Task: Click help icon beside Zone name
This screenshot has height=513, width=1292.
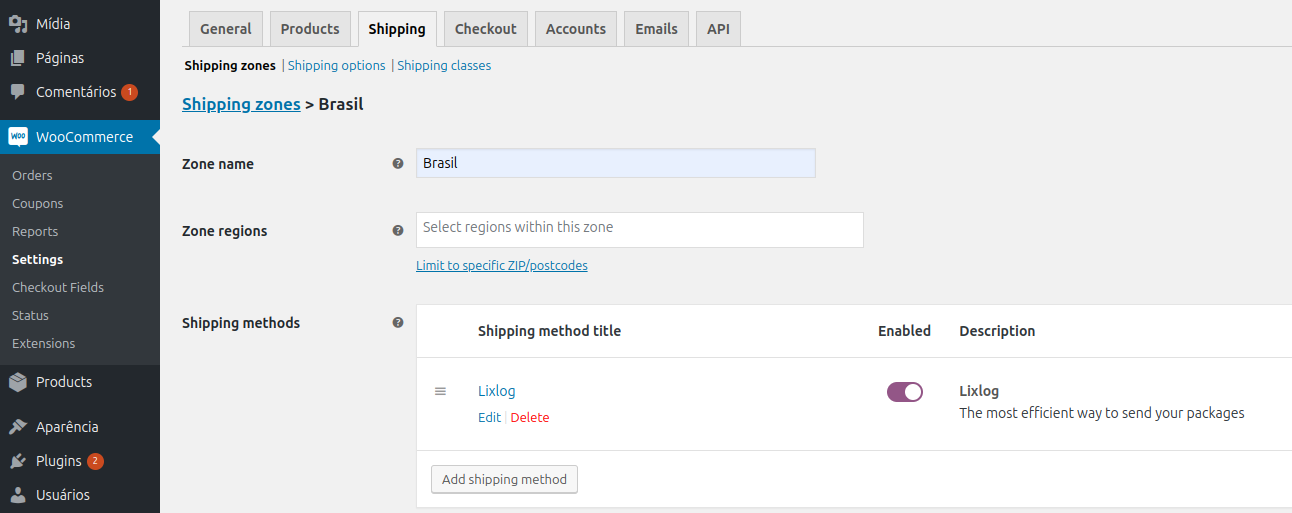Action: coord(398,164)
